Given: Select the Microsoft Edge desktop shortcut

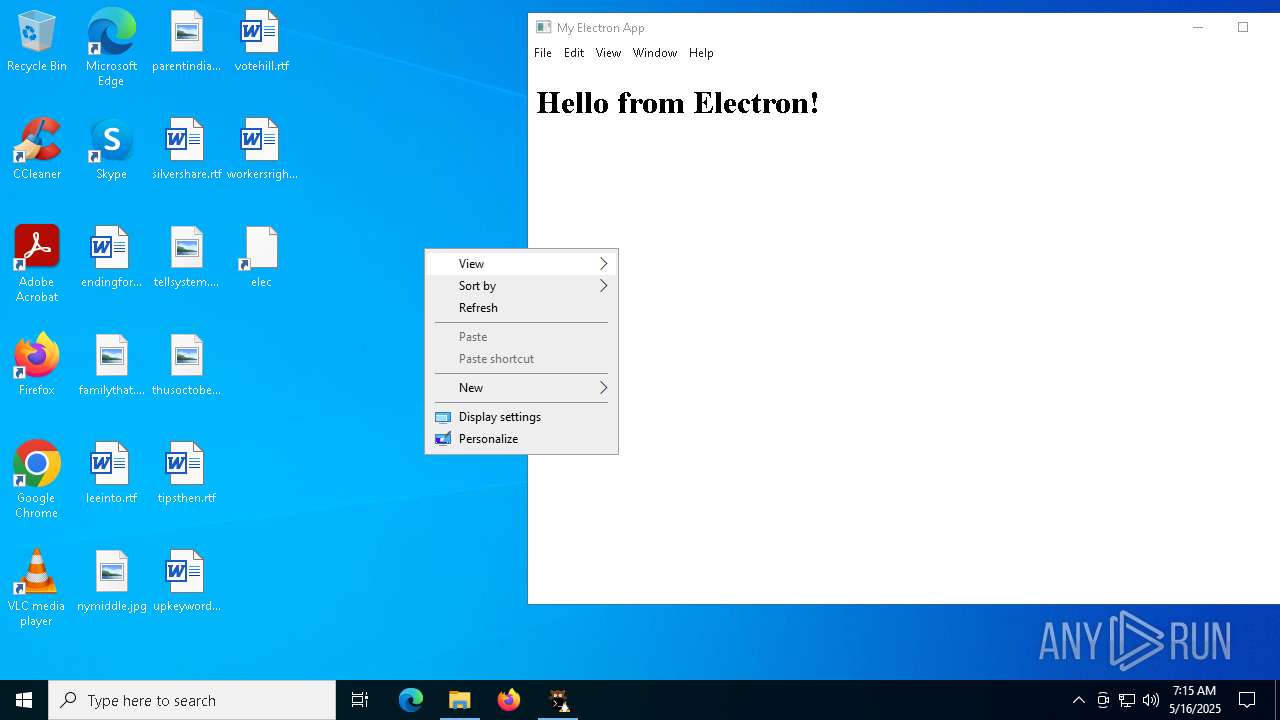Looking at the screenshot, I should click(x=111, y=48).
